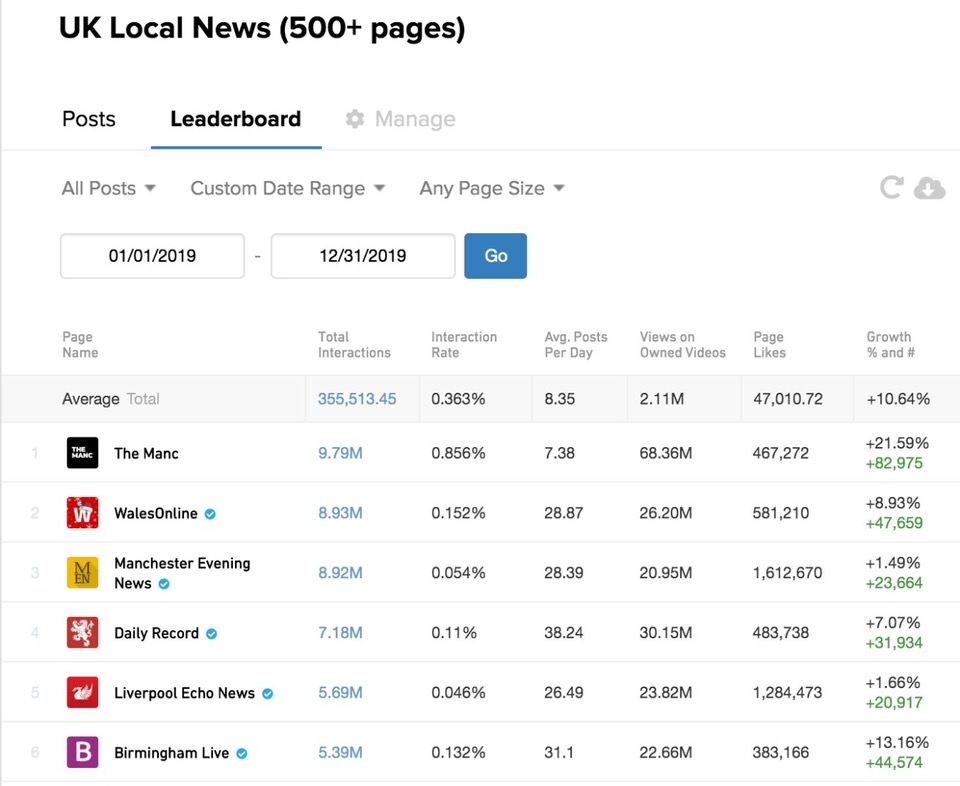
Task: Click average page likes 47,010.72
Action: point(788,399)
